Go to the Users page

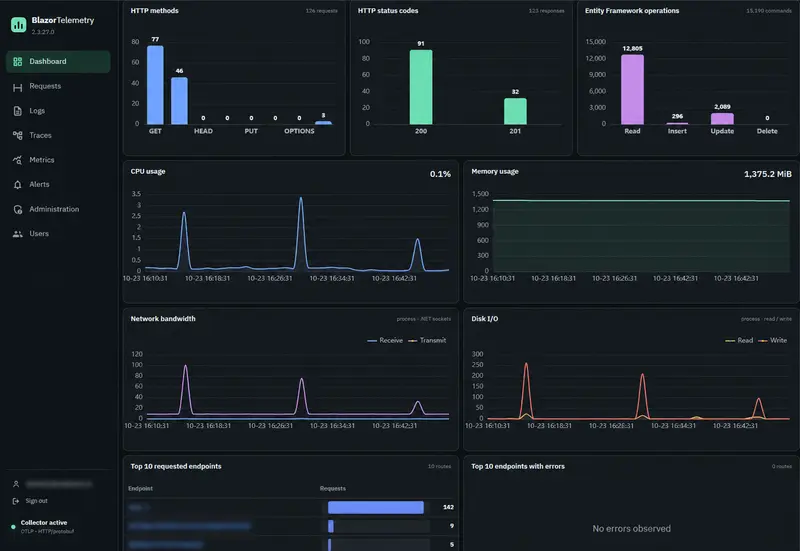[x=58, y=234]
